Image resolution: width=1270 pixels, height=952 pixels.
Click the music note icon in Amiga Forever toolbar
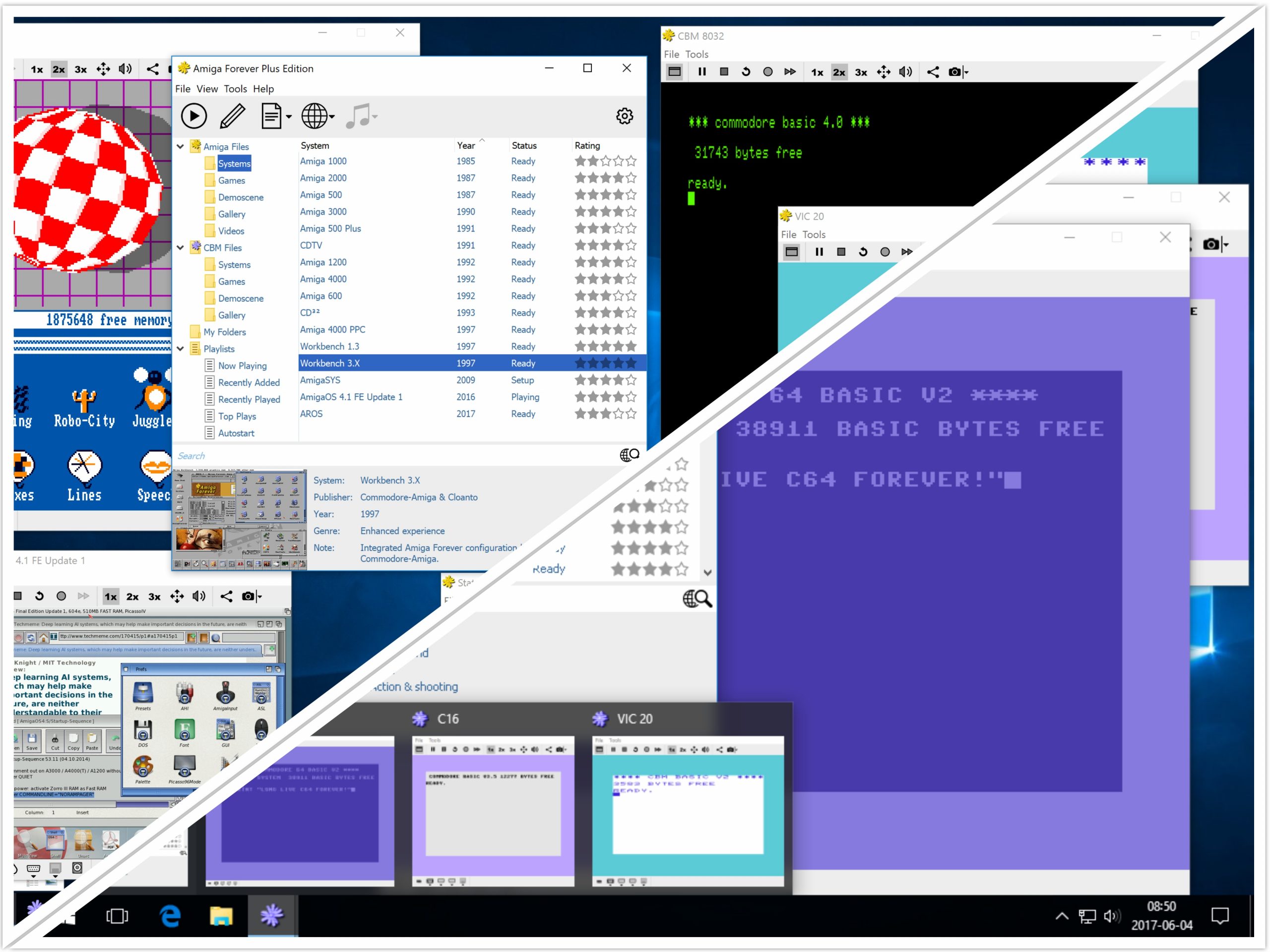pyautogui.click(x=358, y=117)
